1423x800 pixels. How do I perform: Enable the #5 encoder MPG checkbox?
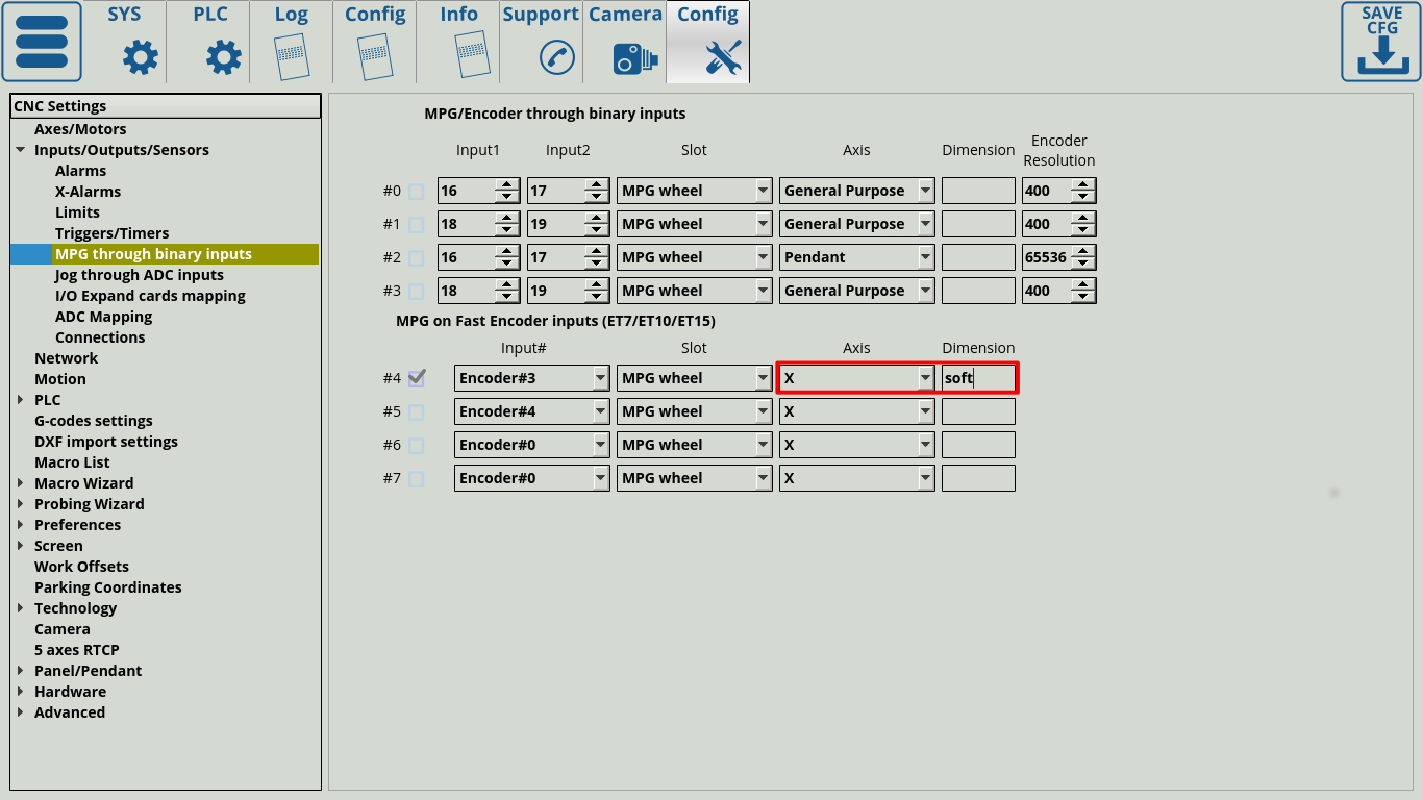tap(416, 412)
